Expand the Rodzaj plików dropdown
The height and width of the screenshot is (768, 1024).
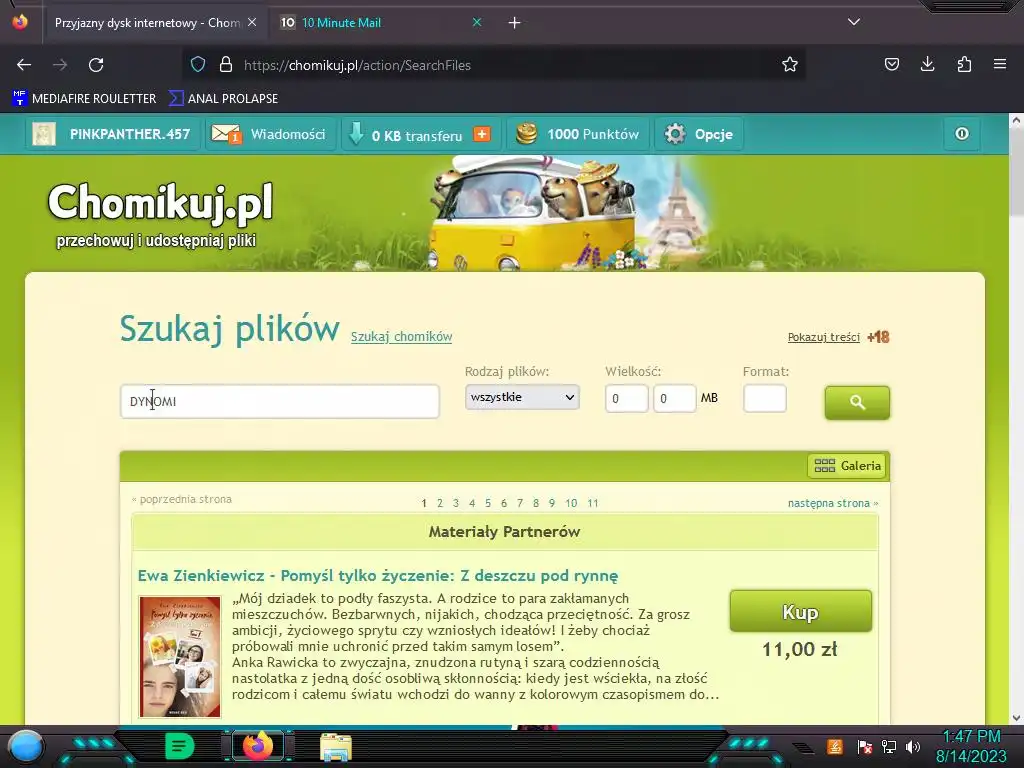click(x=522, y=397)
